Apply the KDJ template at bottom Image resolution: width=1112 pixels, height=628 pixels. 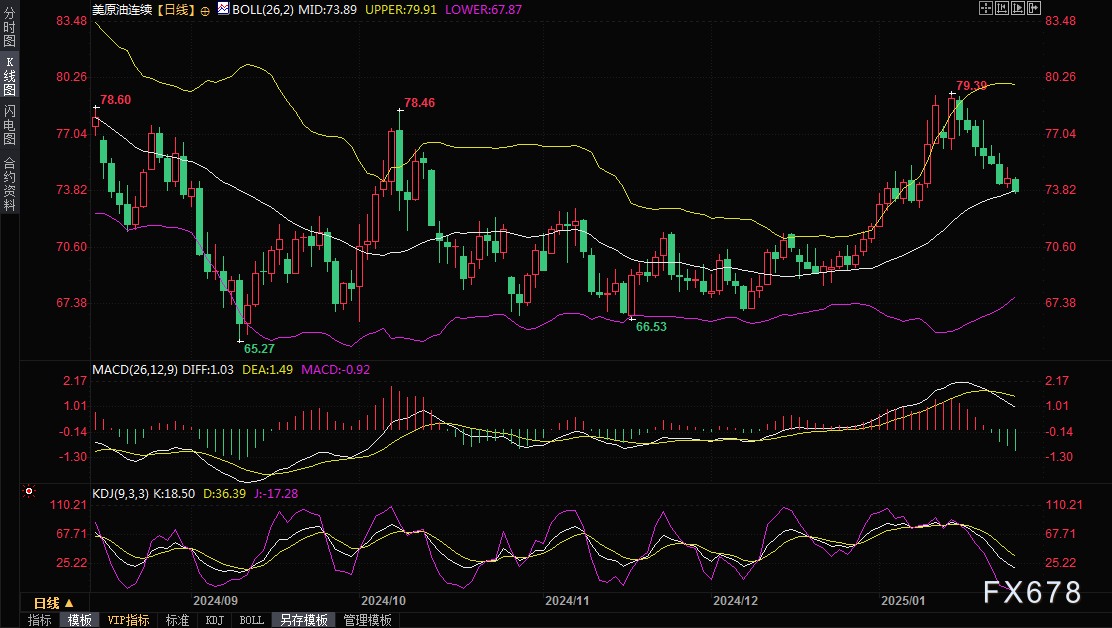(215, 620)
